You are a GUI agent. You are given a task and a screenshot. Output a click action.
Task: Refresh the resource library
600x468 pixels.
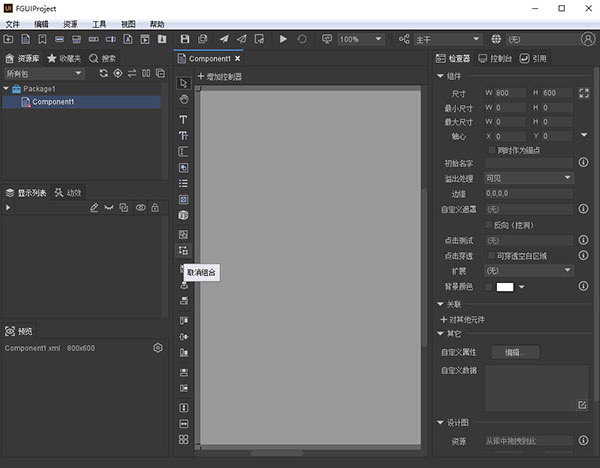point(103,73)
